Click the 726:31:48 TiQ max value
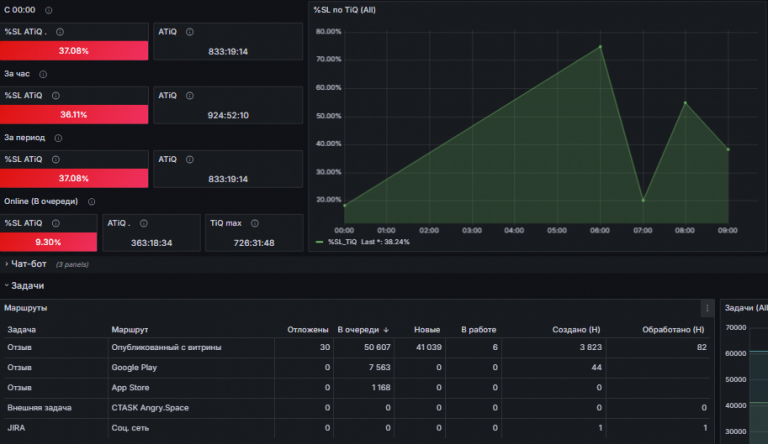The width and height of the screenshot is (768, 444). coord(254,243)
